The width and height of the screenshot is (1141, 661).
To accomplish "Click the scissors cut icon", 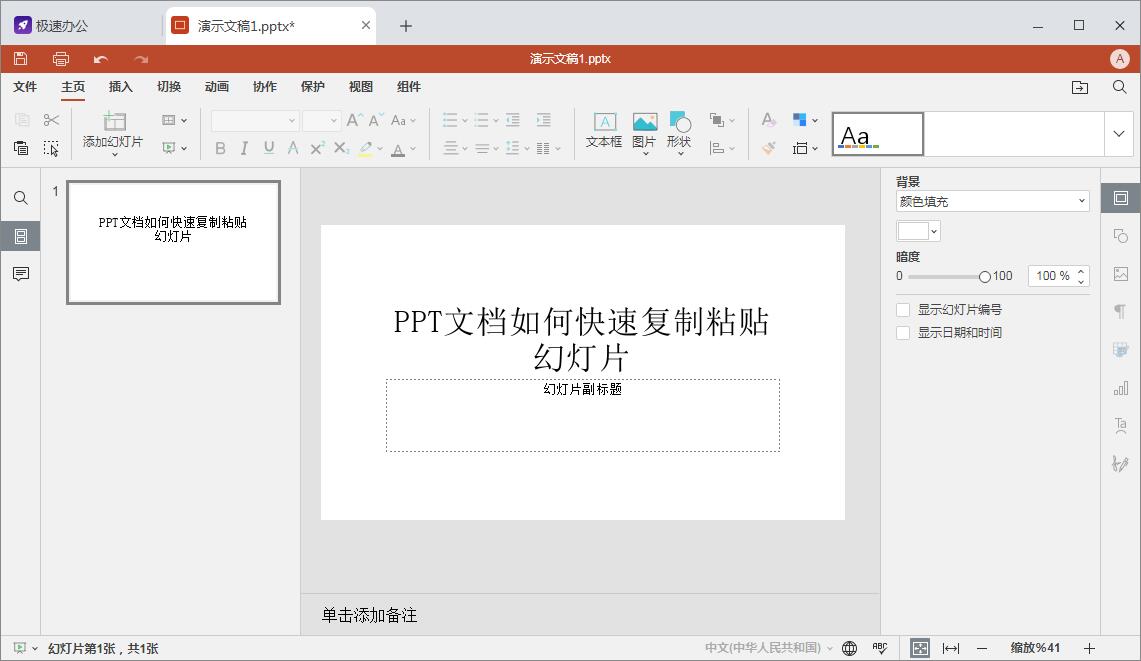I will [51, 120].
